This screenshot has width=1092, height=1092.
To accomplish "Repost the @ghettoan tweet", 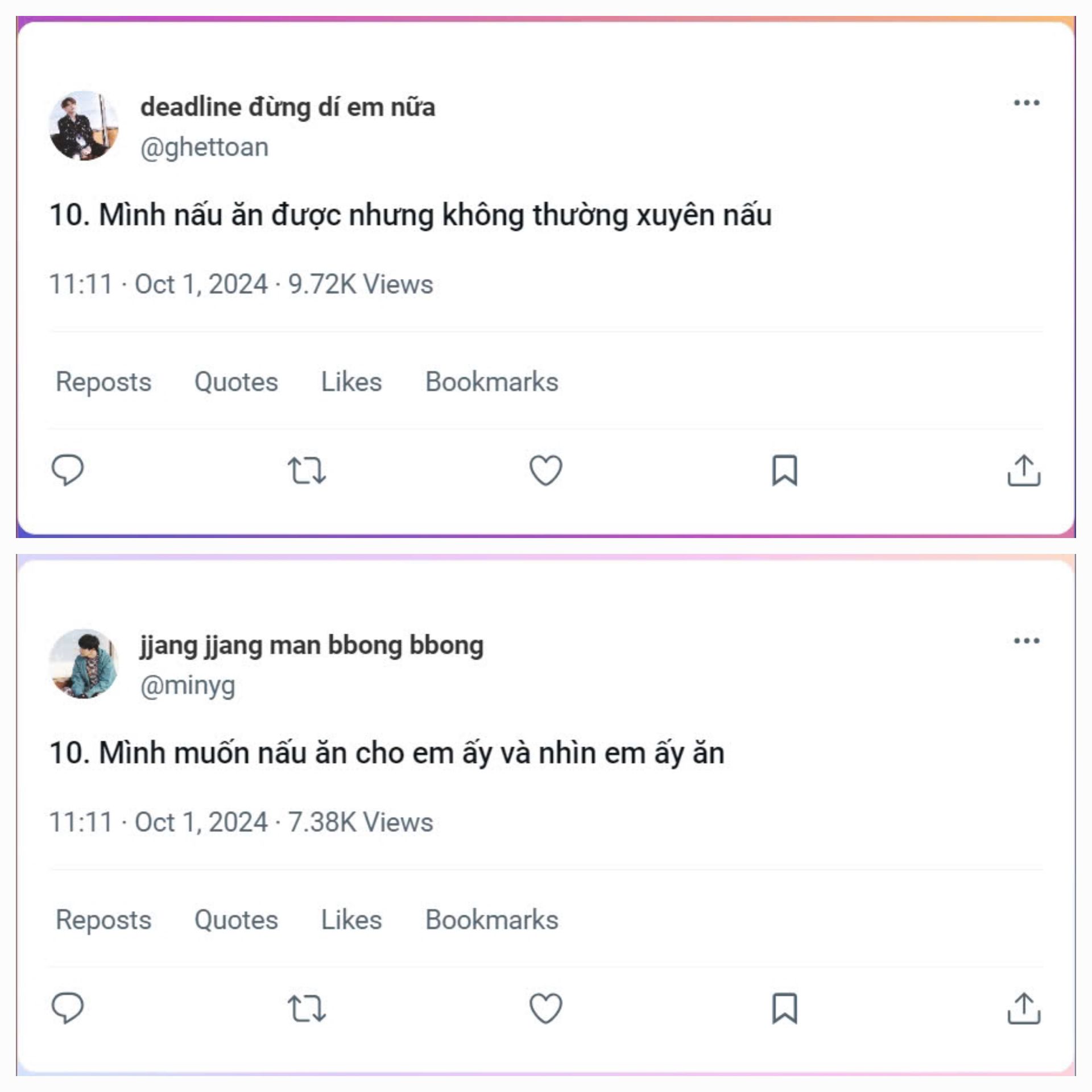I will 307,470.
